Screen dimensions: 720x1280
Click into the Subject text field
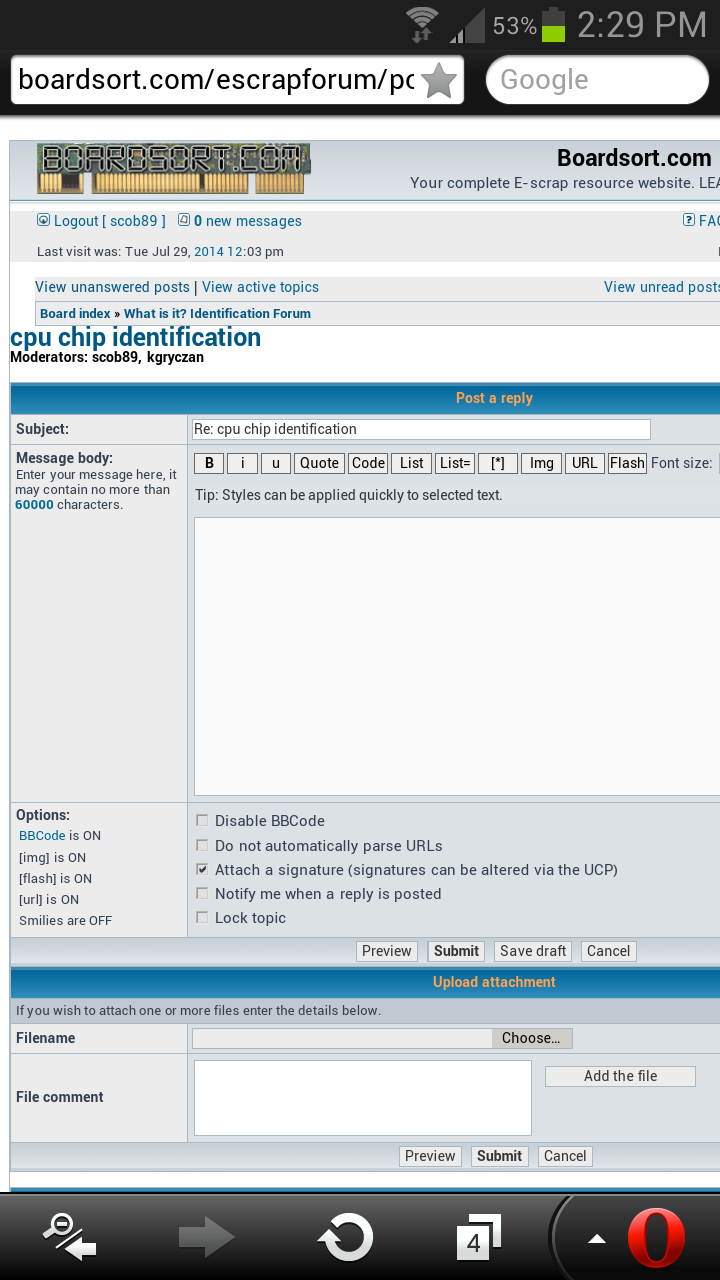tap(421, 429)
